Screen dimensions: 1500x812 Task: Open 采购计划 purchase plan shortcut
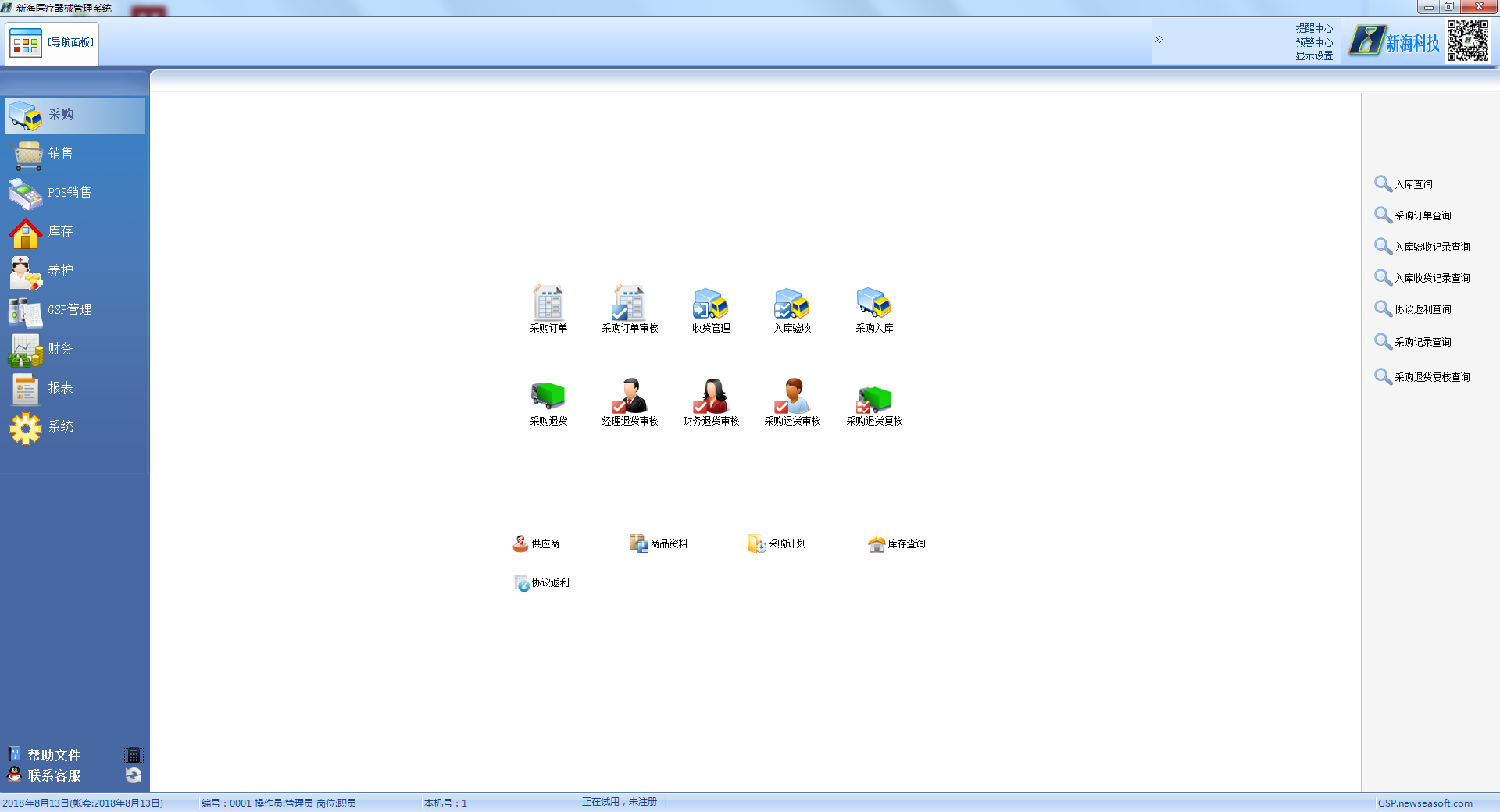(777, 543)
